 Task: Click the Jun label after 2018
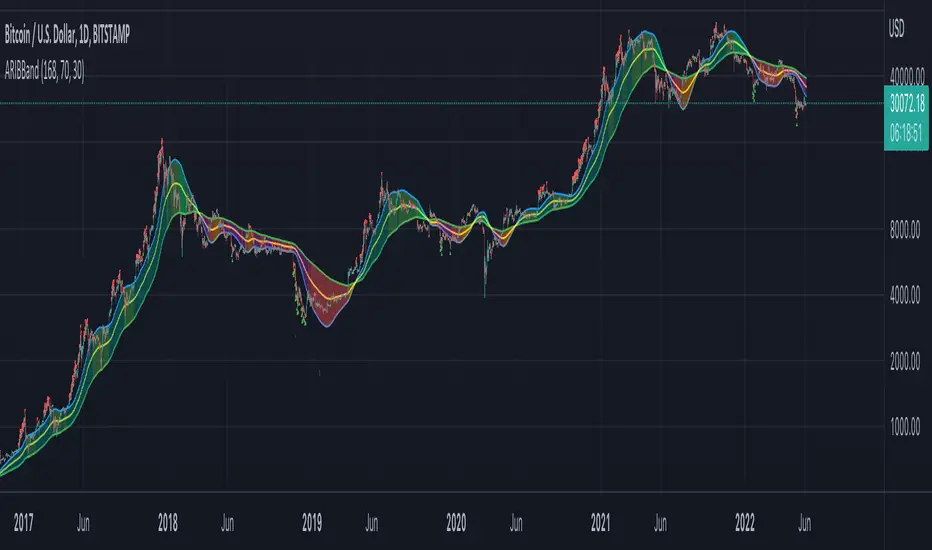coord(228,523)
